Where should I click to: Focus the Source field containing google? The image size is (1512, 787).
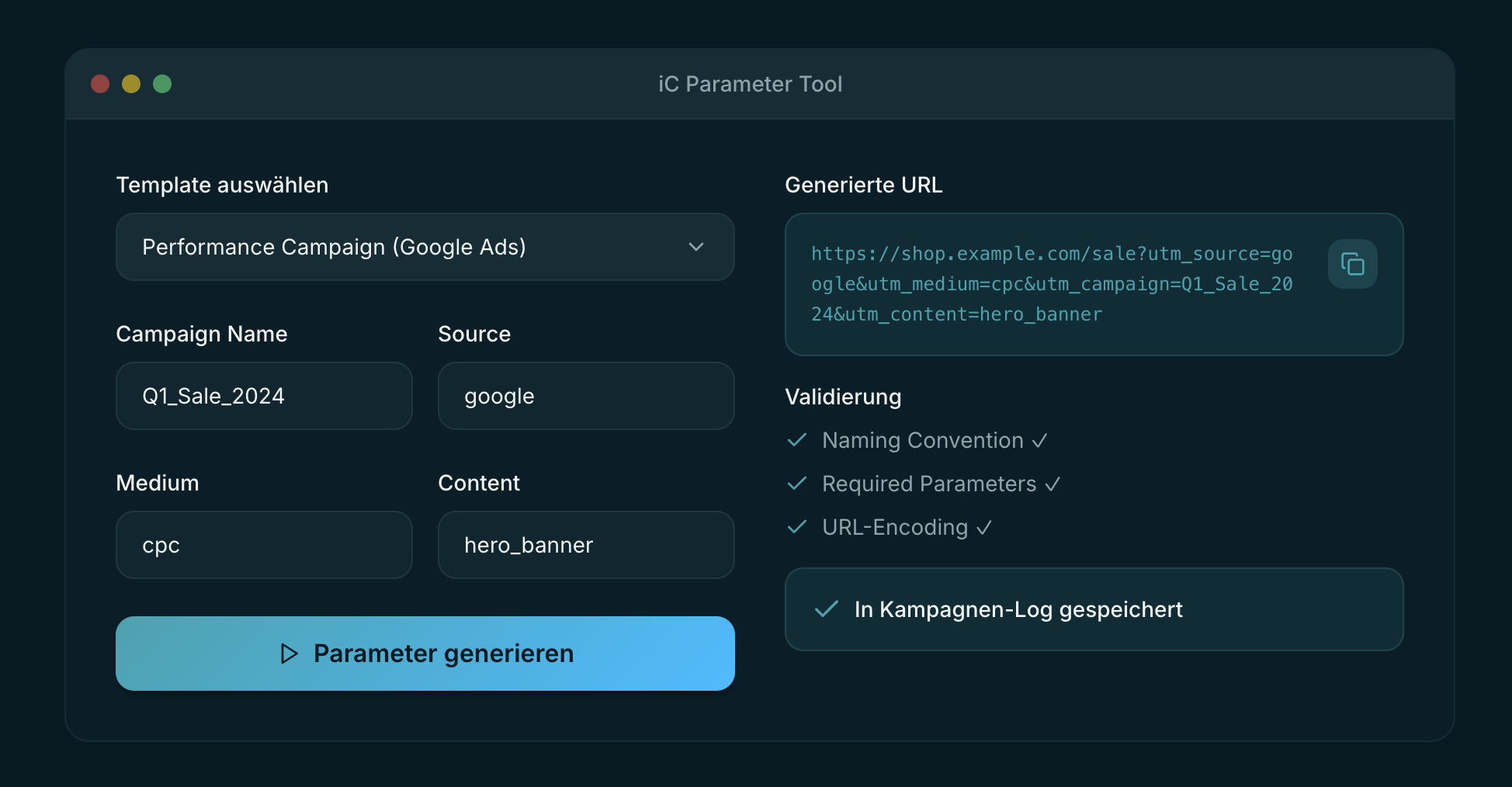point(586,396)
